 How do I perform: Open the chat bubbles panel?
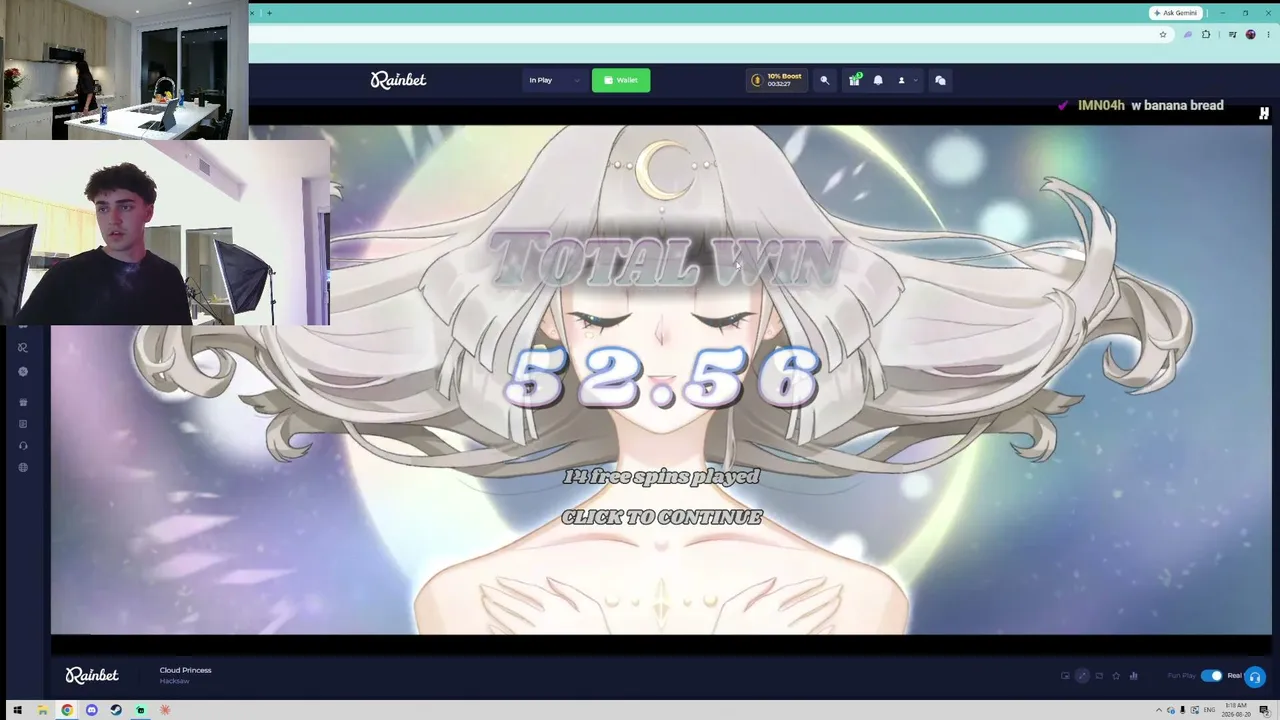940,80
